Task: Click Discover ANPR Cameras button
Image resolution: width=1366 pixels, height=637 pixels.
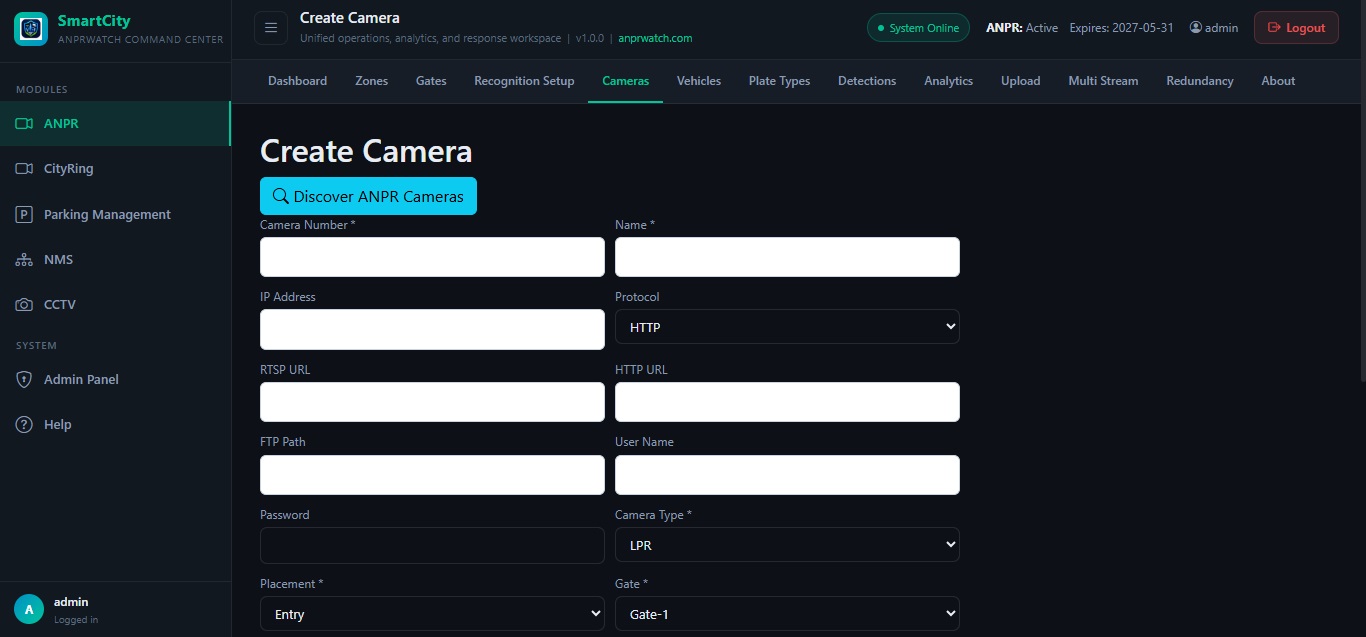Action: (x=368, y=196)
